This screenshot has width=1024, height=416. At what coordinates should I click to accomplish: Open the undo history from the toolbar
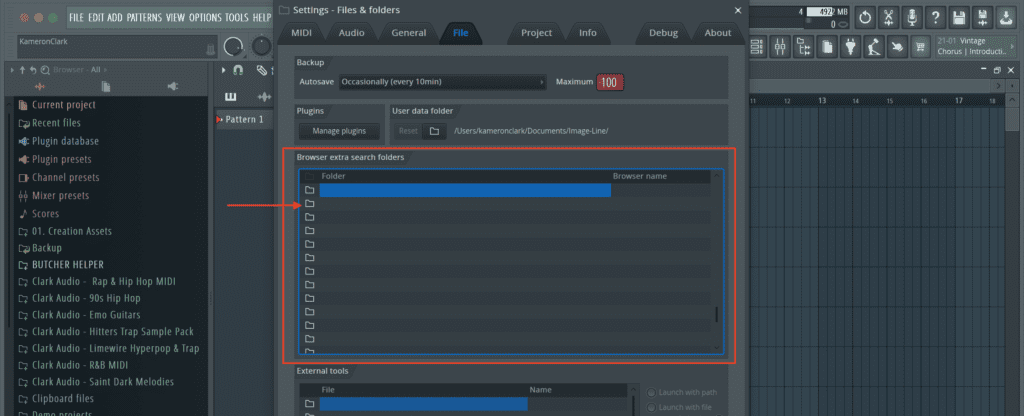(x=865, y=18)
